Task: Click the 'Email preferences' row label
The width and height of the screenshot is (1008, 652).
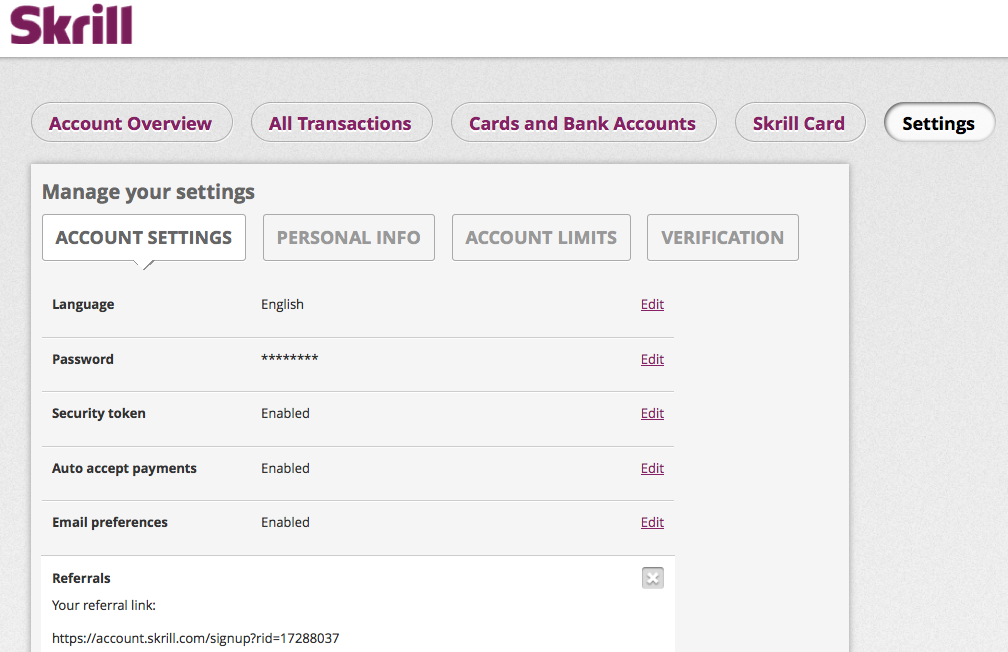Action: (x=110, y=523)
